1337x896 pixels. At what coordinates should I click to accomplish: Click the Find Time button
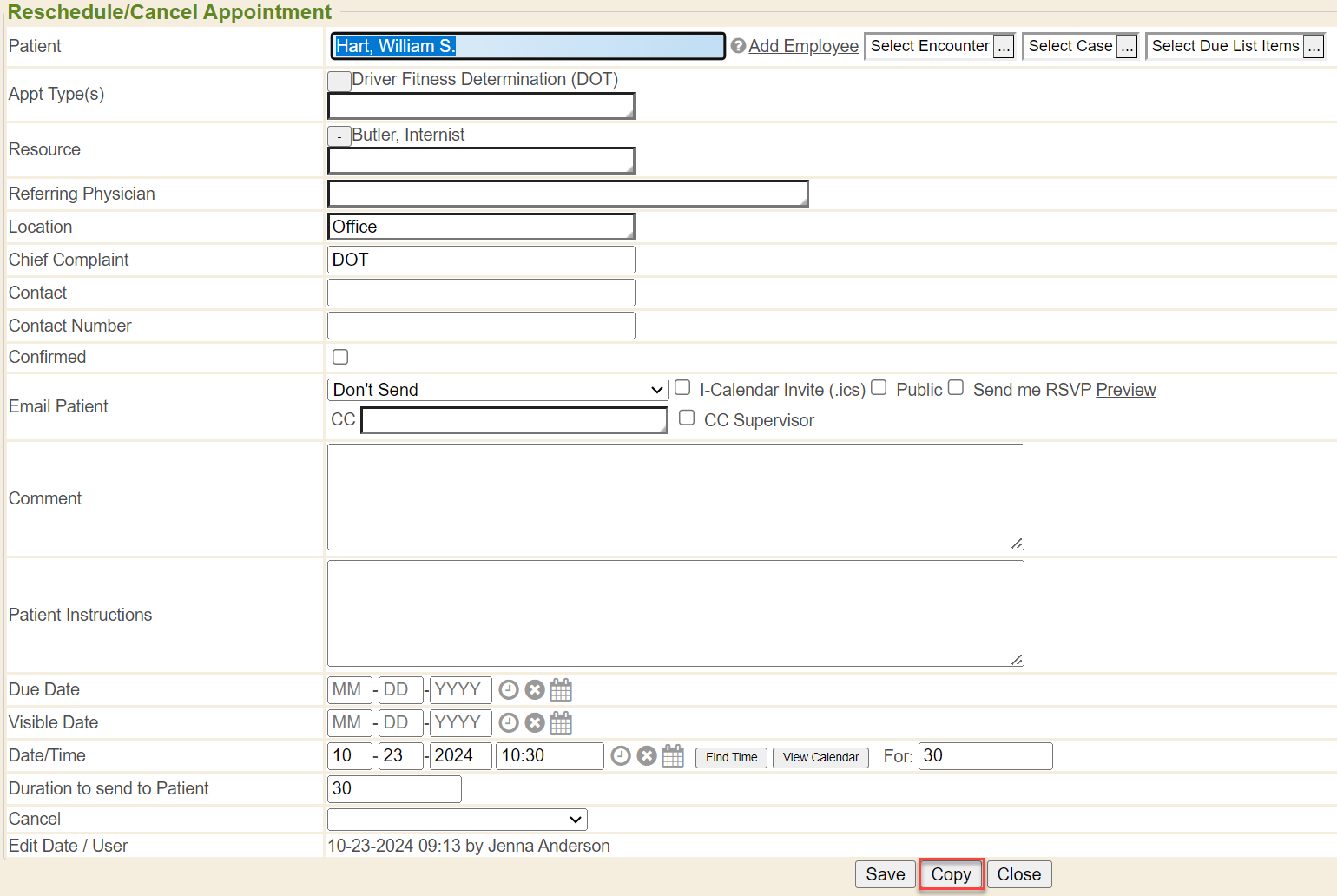pos(731,757)
